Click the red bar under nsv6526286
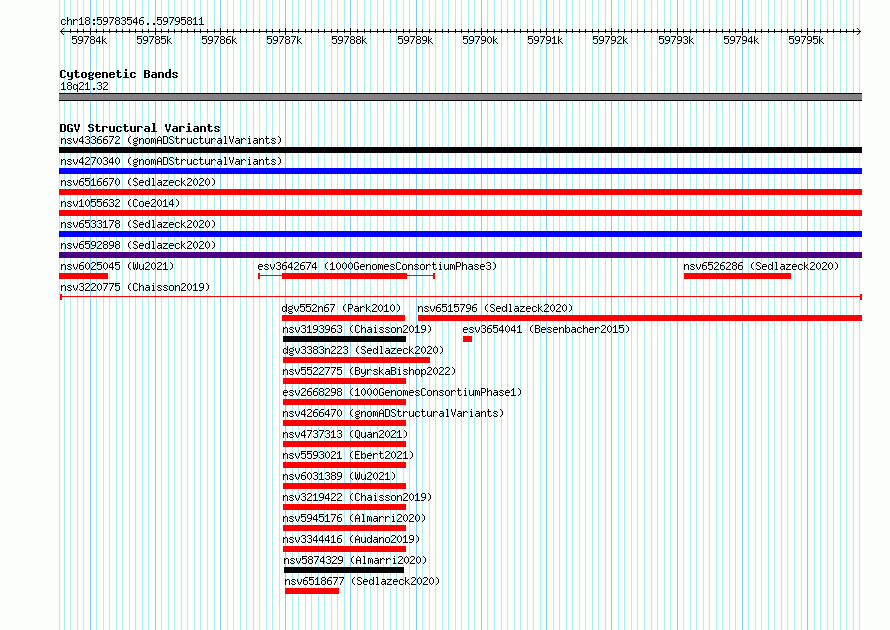 pos(737,276)
